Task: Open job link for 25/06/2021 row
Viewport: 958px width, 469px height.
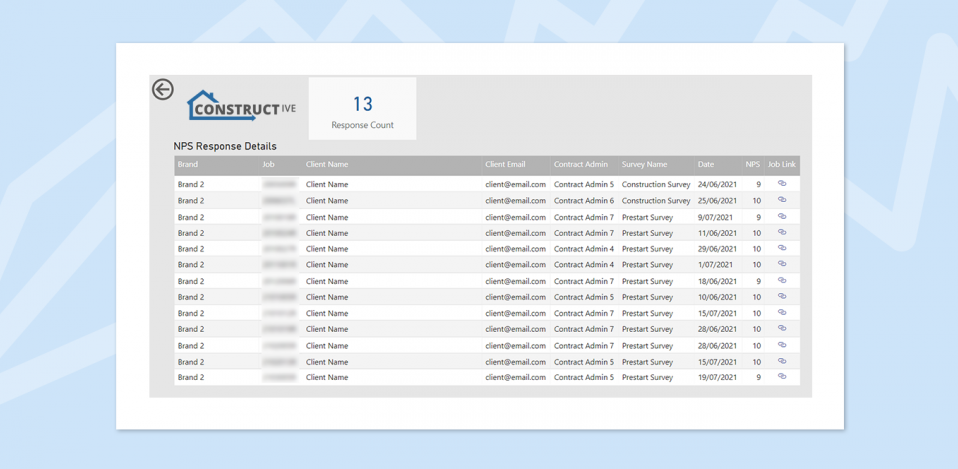Action: pos(782,200)
